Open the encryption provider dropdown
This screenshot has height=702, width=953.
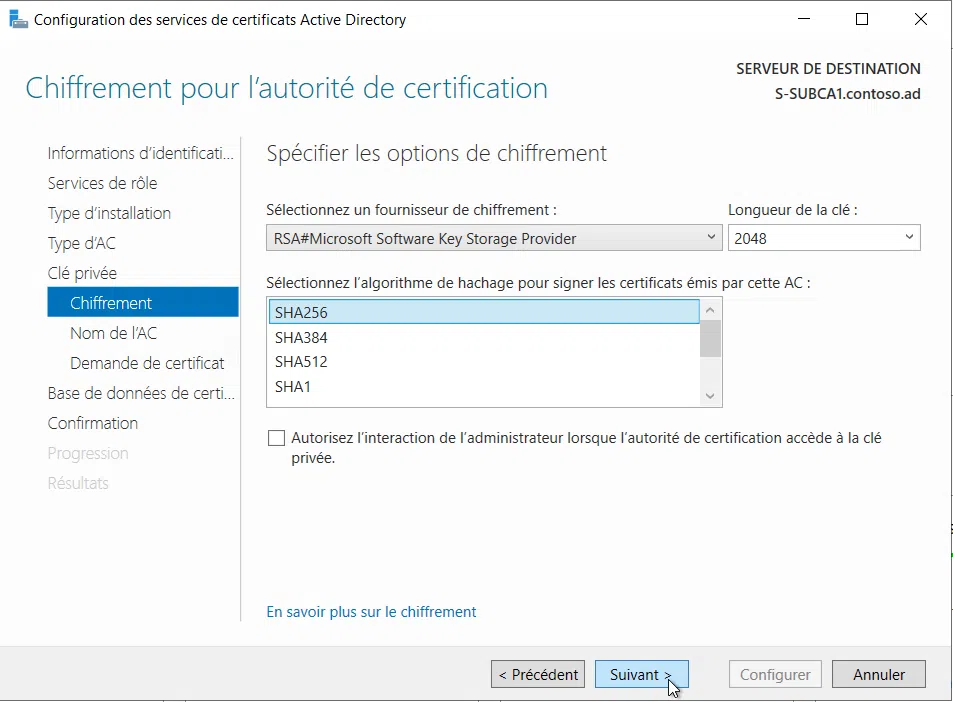(711, 237)
